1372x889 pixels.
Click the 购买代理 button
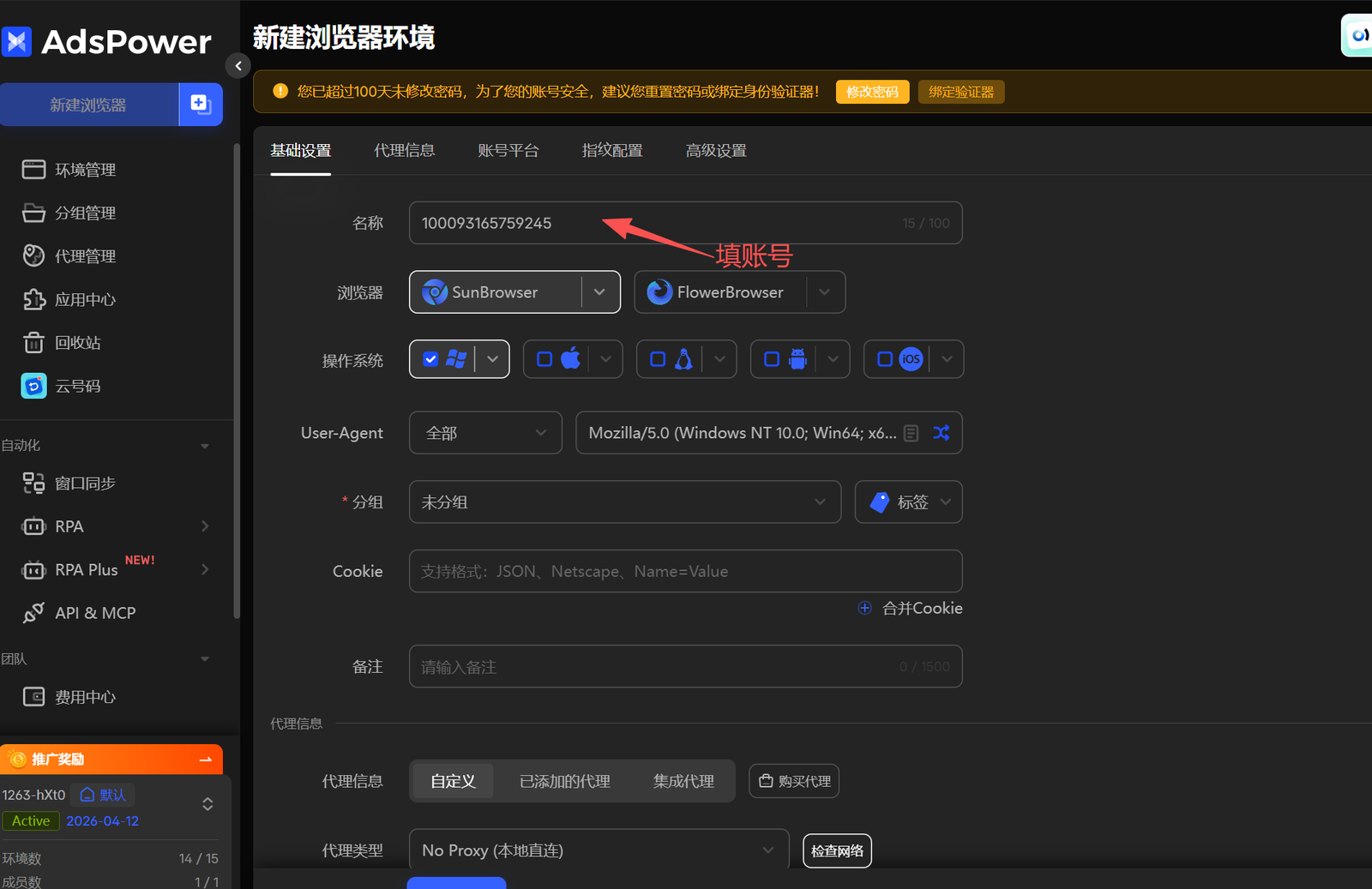pyautogui.click(x=794, y=781)
